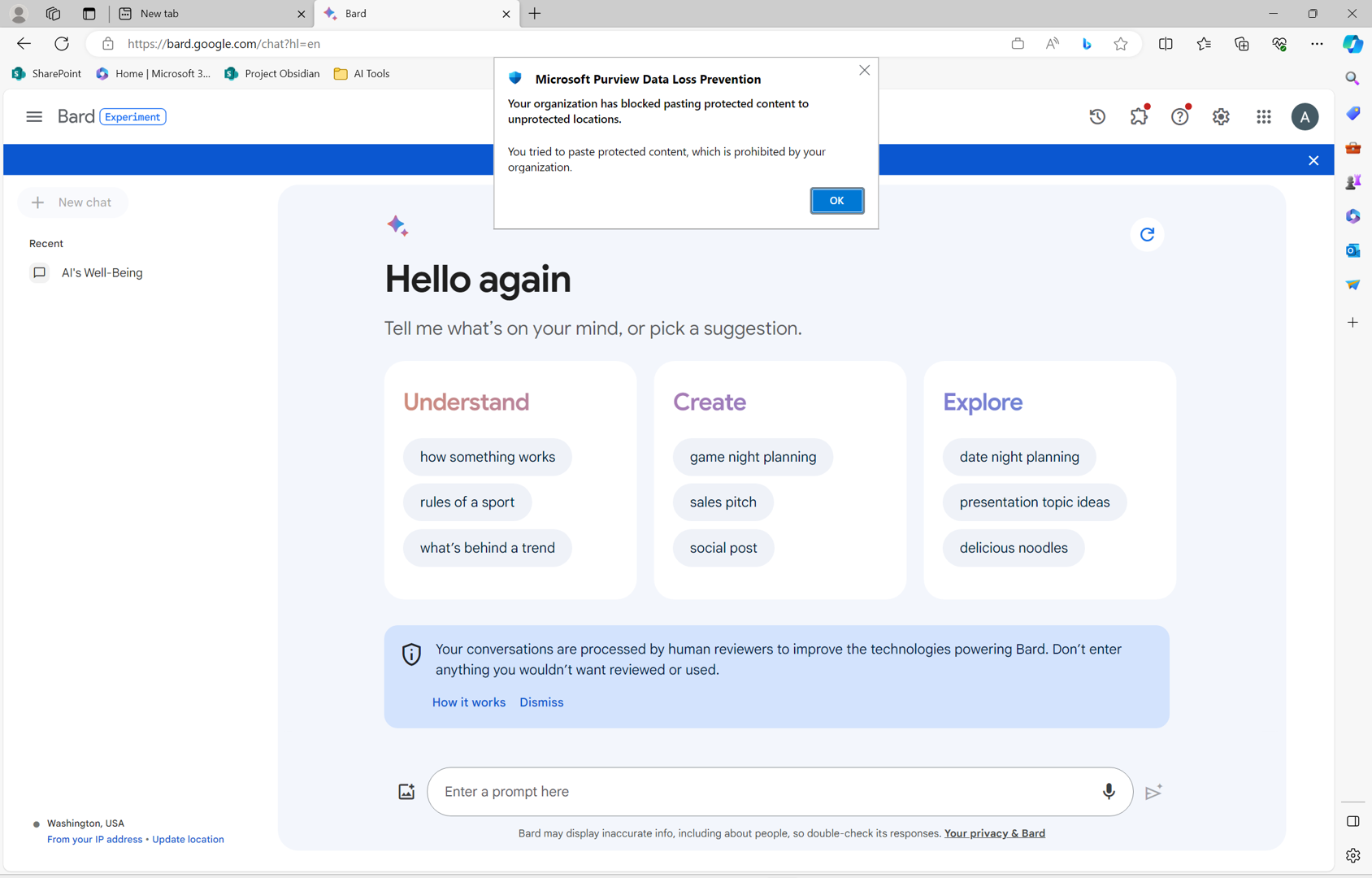The height and width of the screenshot is (878, 1372).
Task: Open Read aloud icon in address bar
Action: [1052, 44]
